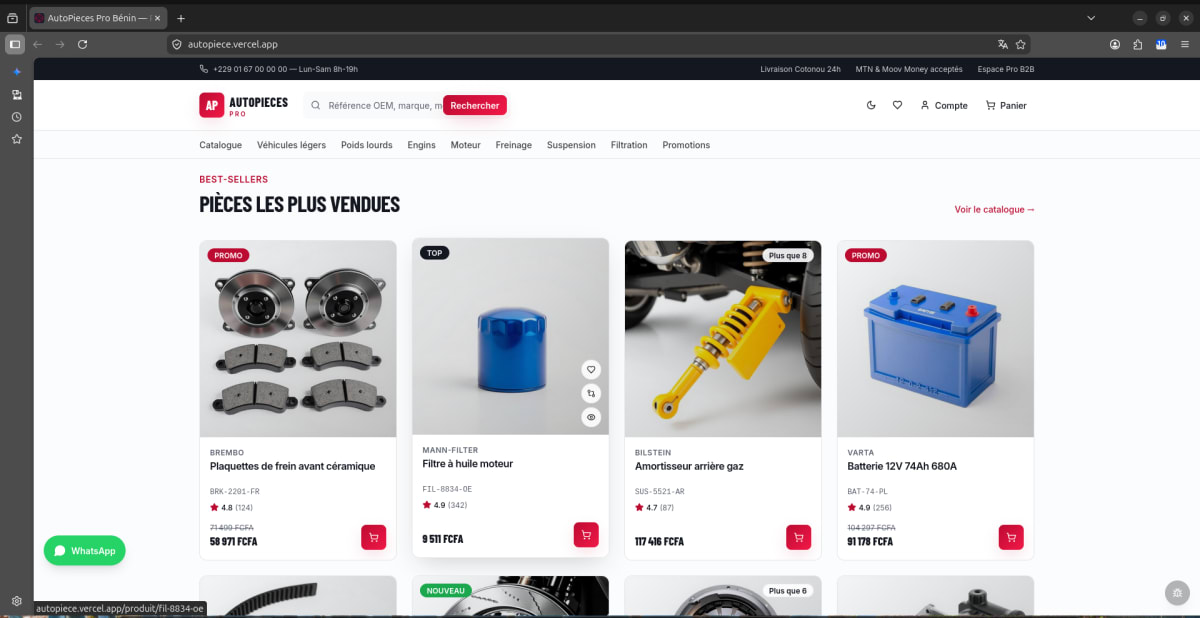The height and width of the screenshot is (618, 1200).
Task: Click the Espace Pro B2B link
Action: point(1006,69)
